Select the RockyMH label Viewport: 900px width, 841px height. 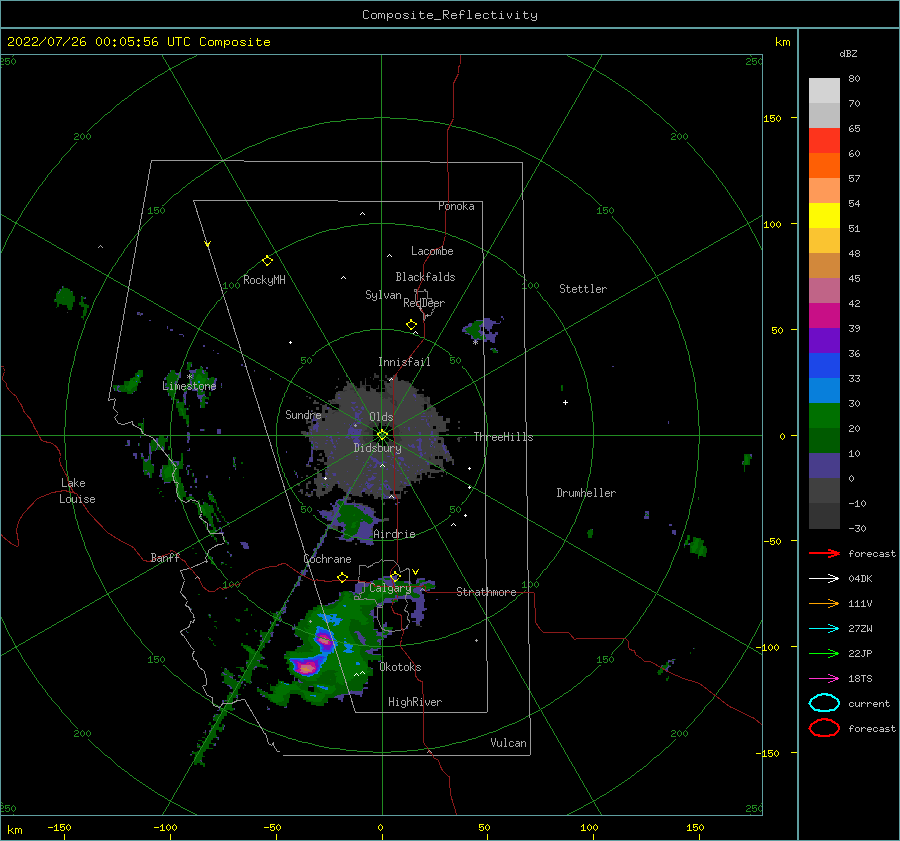pos(264,280)
